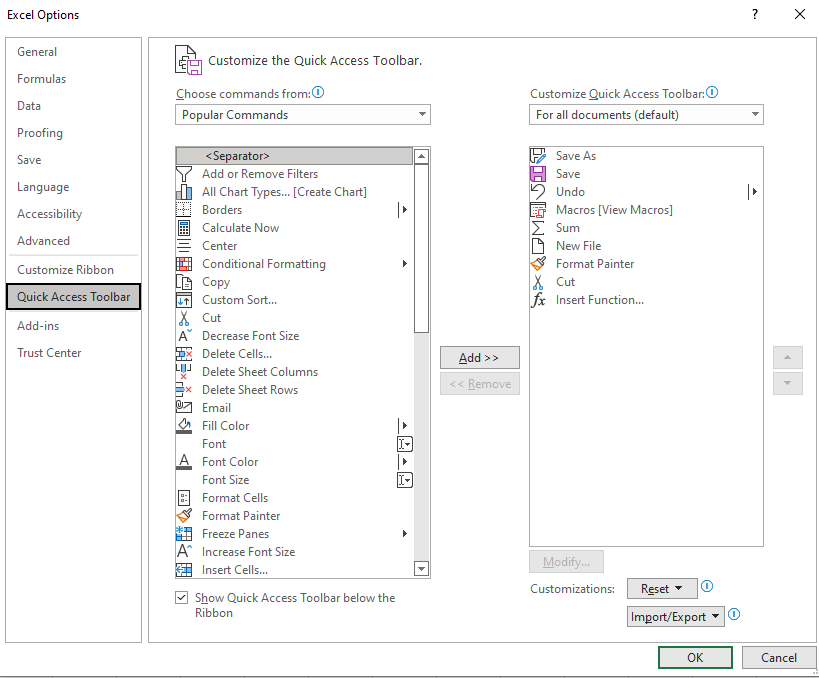Confirm with the OK button

click(x=695, y=657)
